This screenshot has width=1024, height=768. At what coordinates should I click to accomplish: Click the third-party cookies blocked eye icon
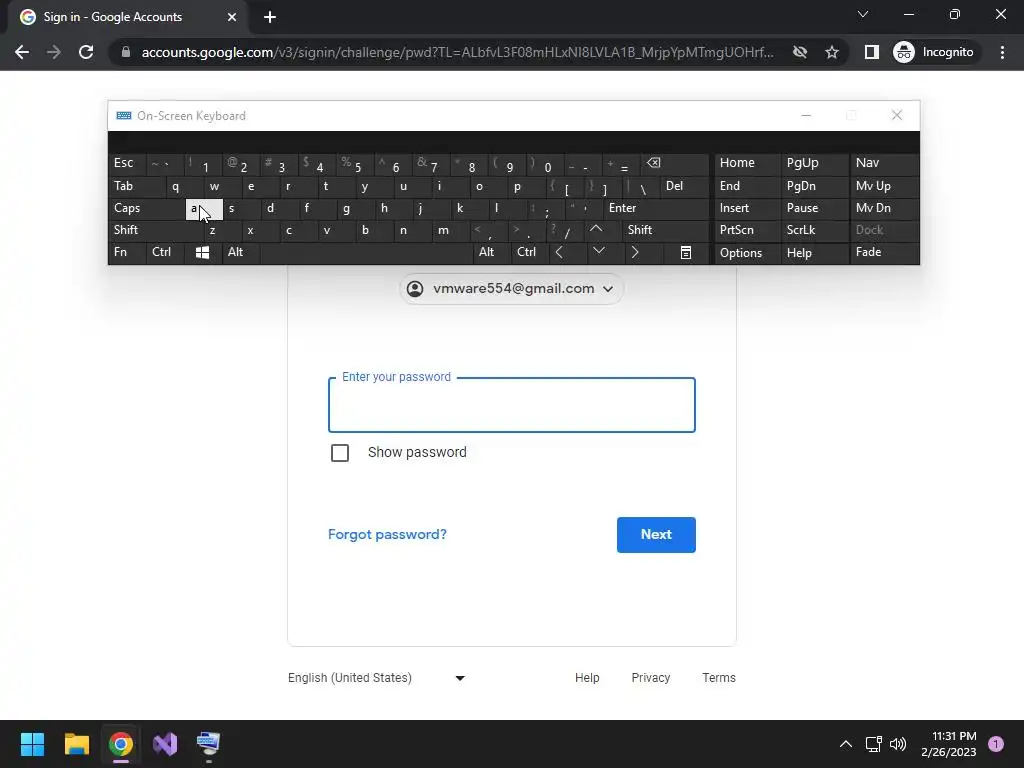point(799,52)
